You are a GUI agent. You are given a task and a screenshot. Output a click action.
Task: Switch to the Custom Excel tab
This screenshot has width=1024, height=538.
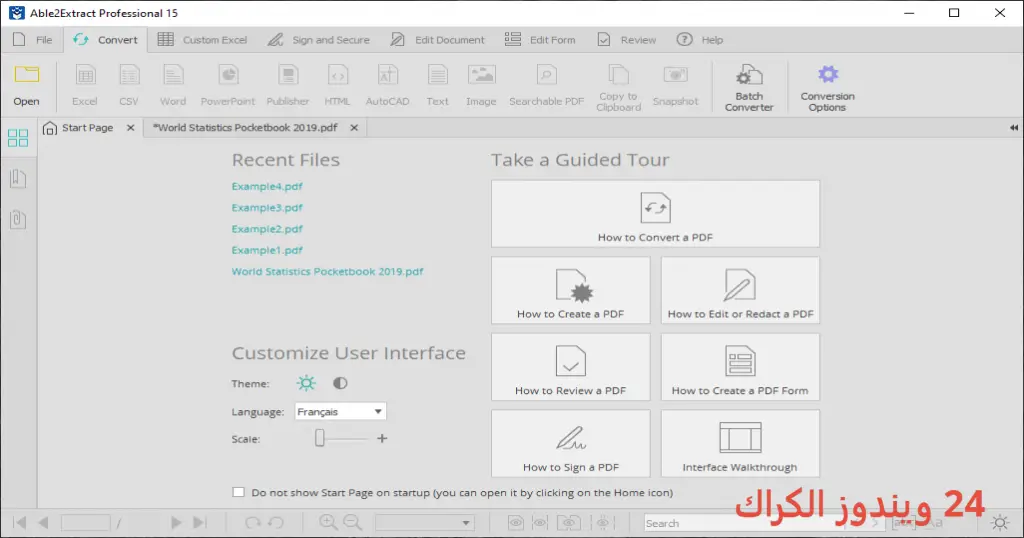pos(202,40)
